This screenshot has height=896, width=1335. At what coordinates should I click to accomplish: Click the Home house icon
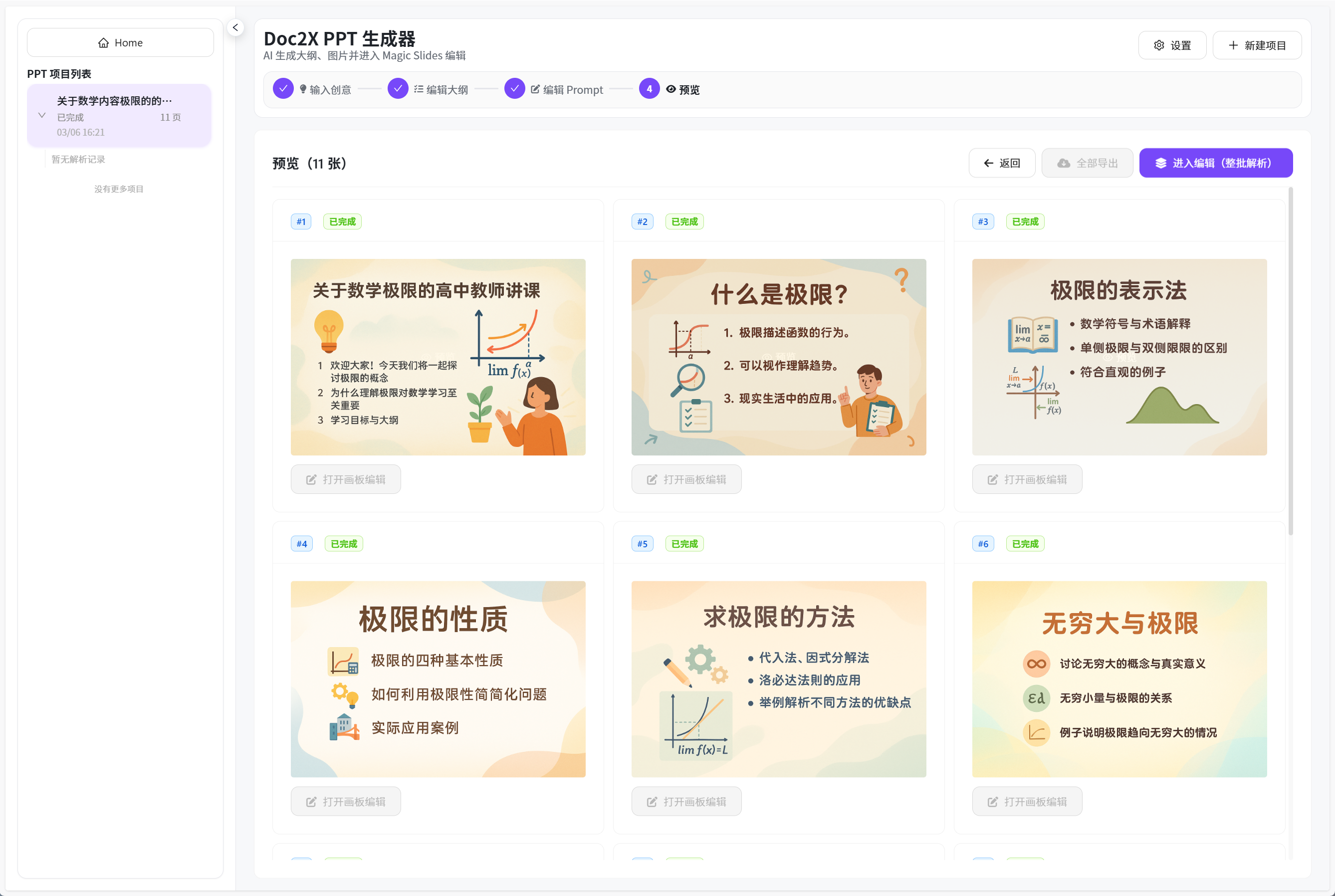coord(103,43)
